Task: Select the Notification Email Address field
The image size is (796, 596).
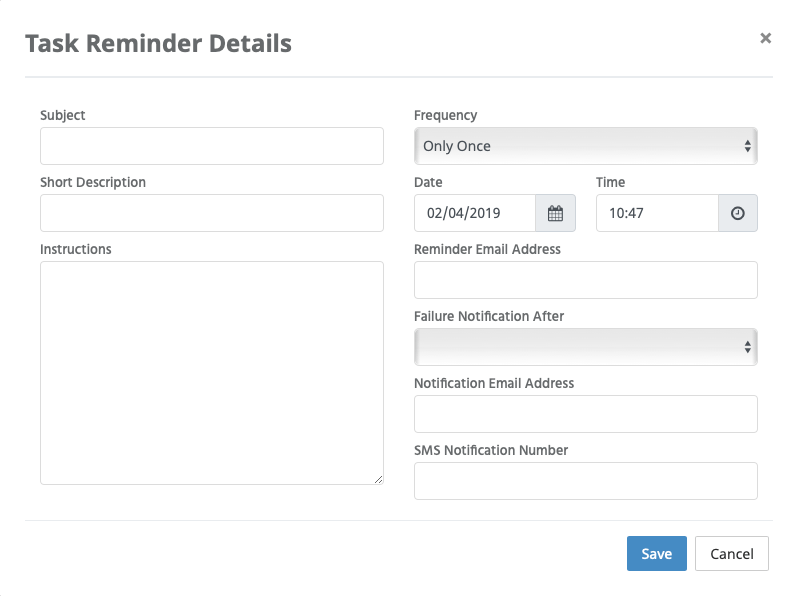Action: click(586, 414)
